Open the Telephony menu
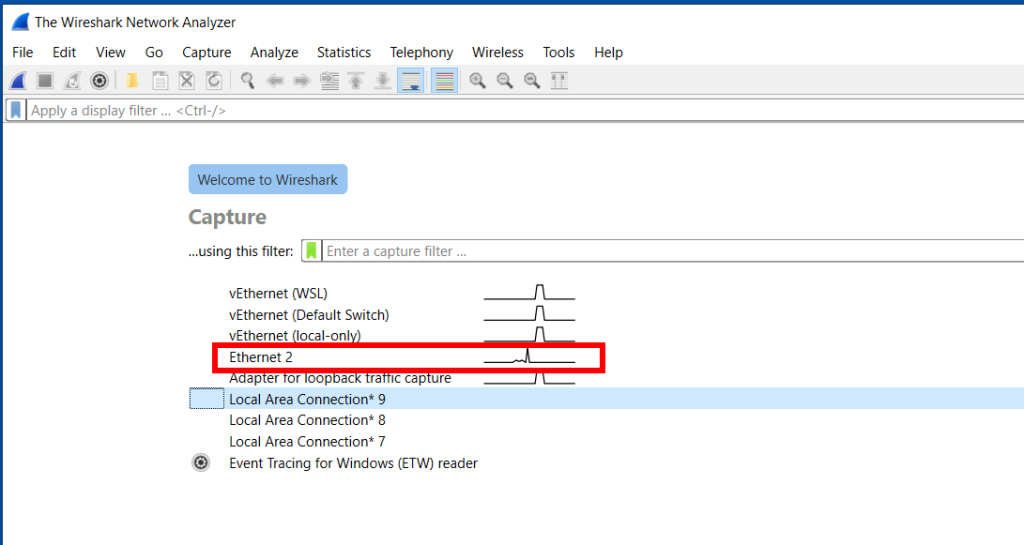The height and width of the screenshot is (545, 1024). [x=421, y=52]
